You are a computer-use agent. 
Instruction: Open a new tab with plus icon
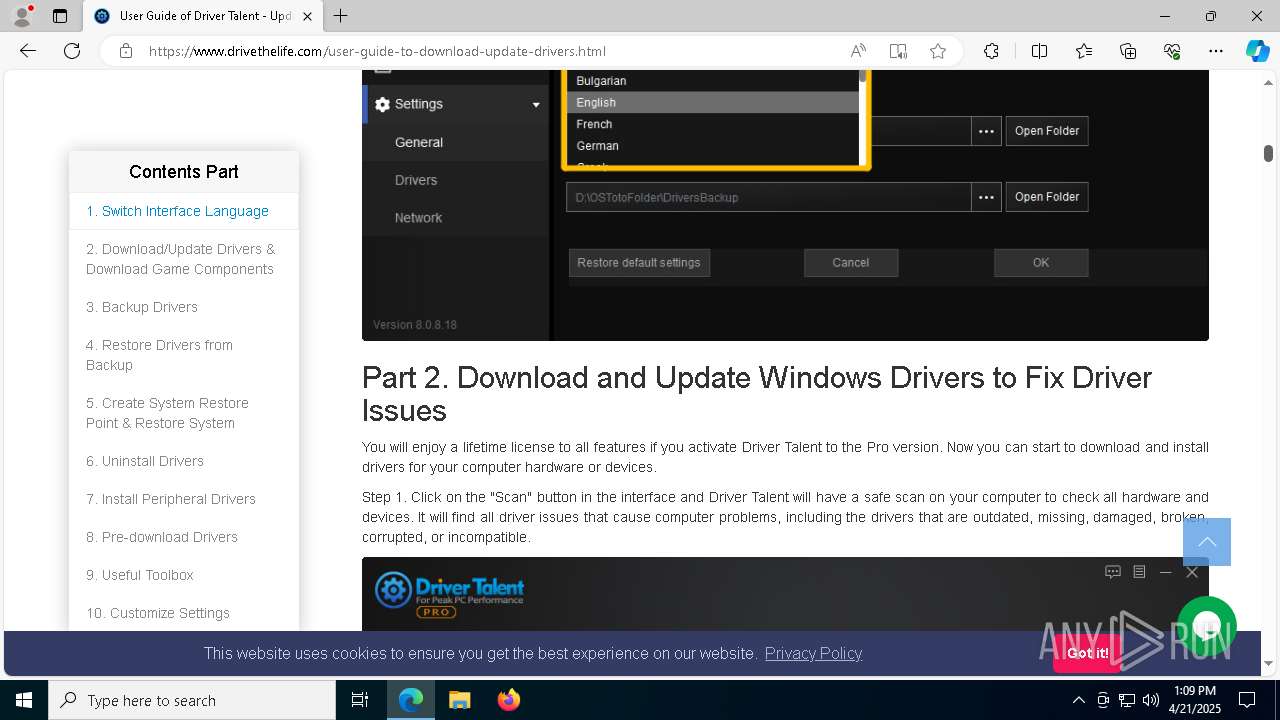[x=341, y=16]
